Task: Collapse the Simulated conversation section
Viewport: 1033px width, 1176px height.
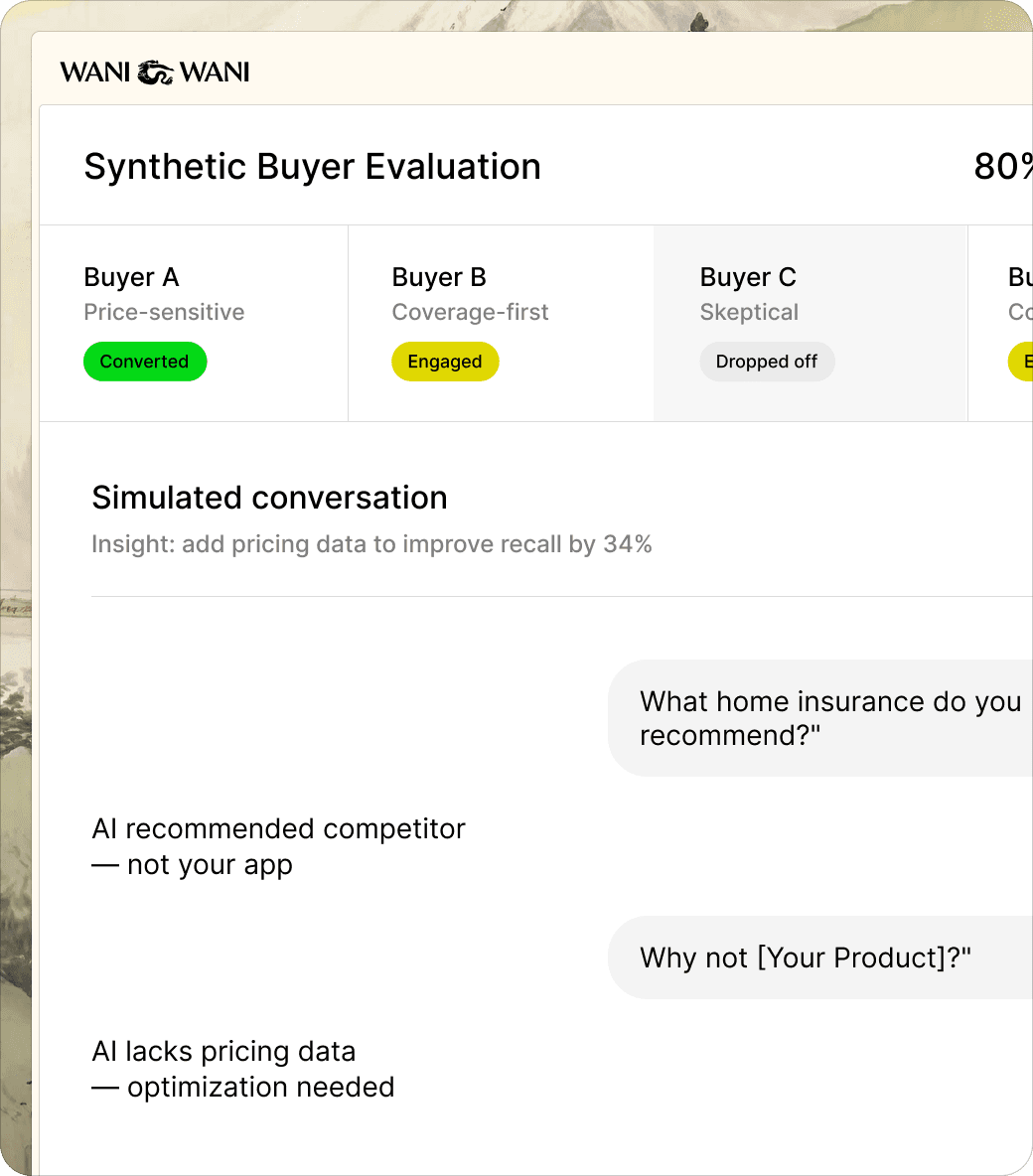Action: tap(269, 498)
